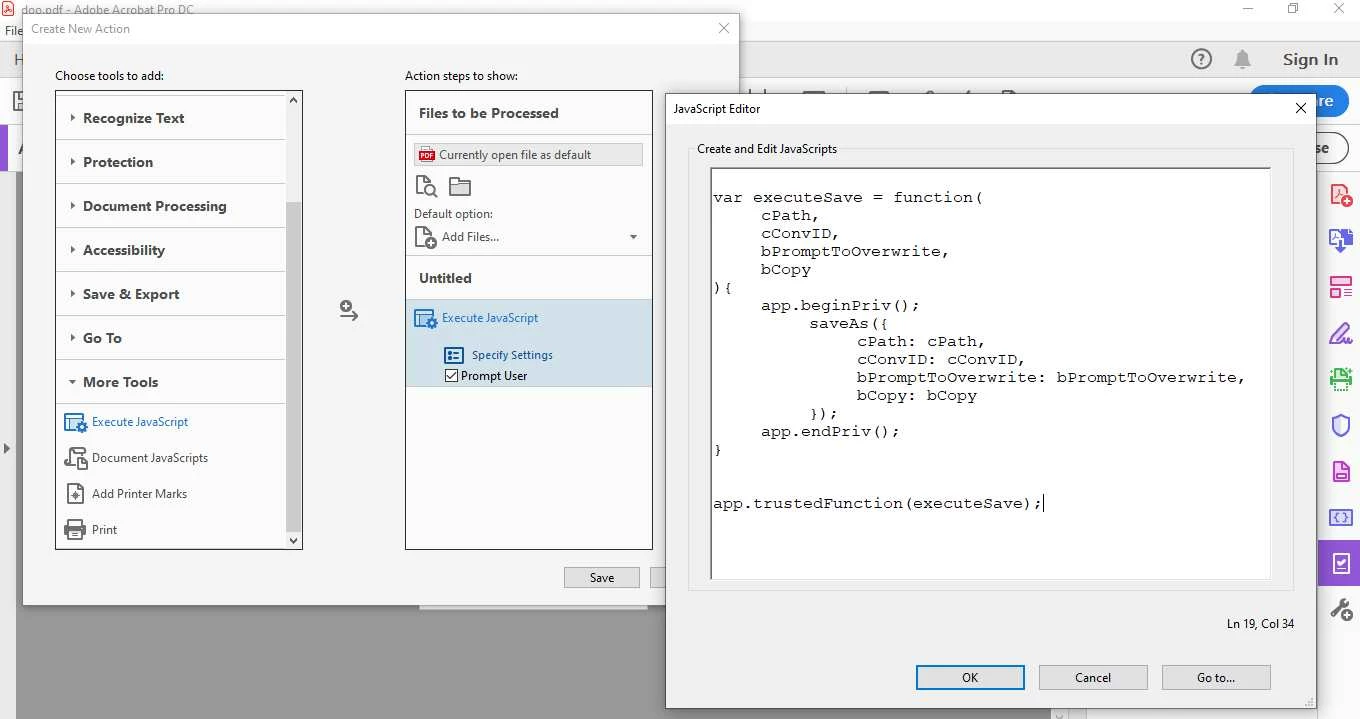Open the Help question mark icon
1360x719 pixels.
click(1201, 59)
